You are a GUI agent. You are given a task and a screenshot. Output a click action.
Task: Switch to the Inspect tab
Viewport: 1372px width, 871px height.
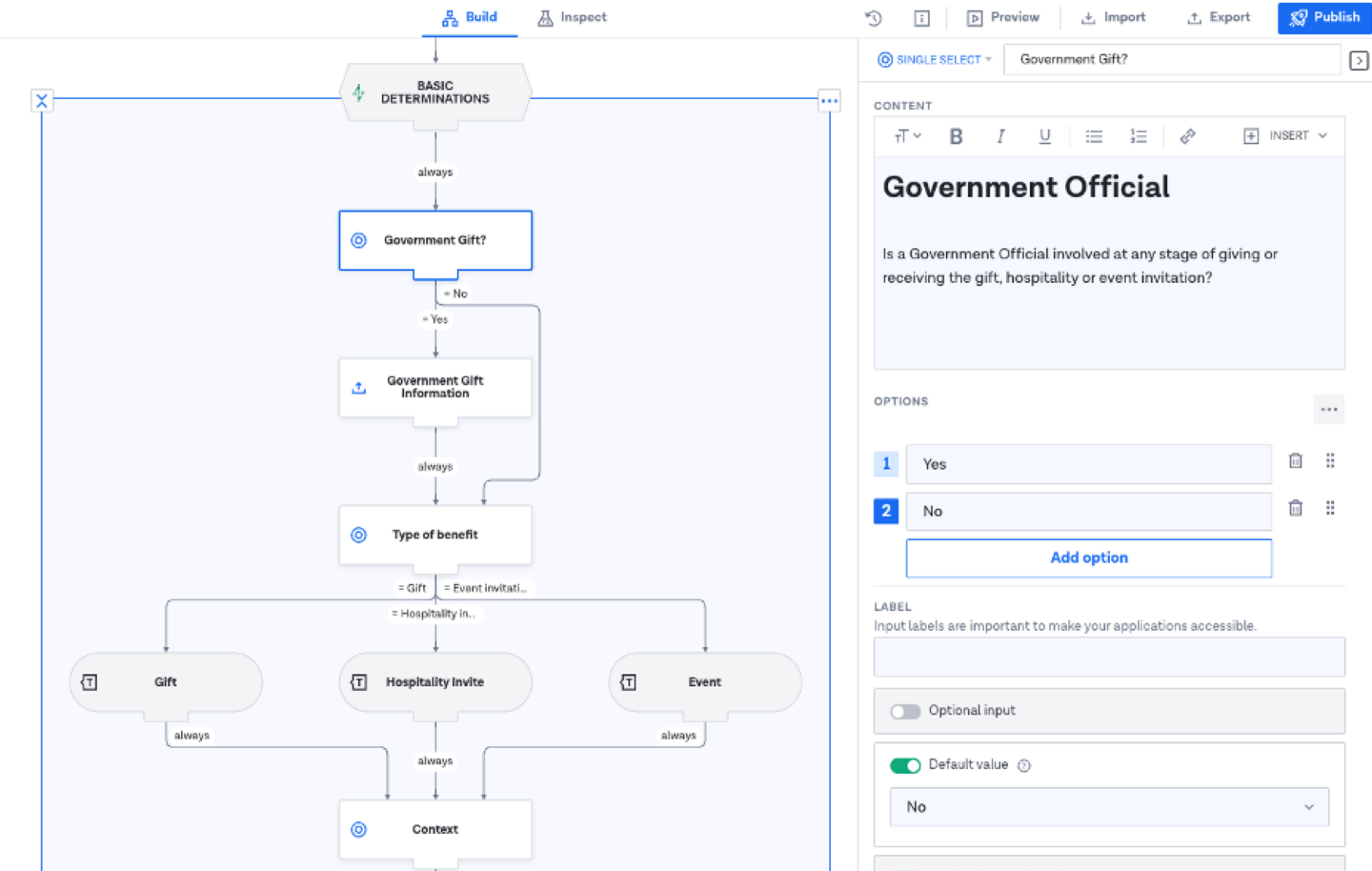coord(572,17)
